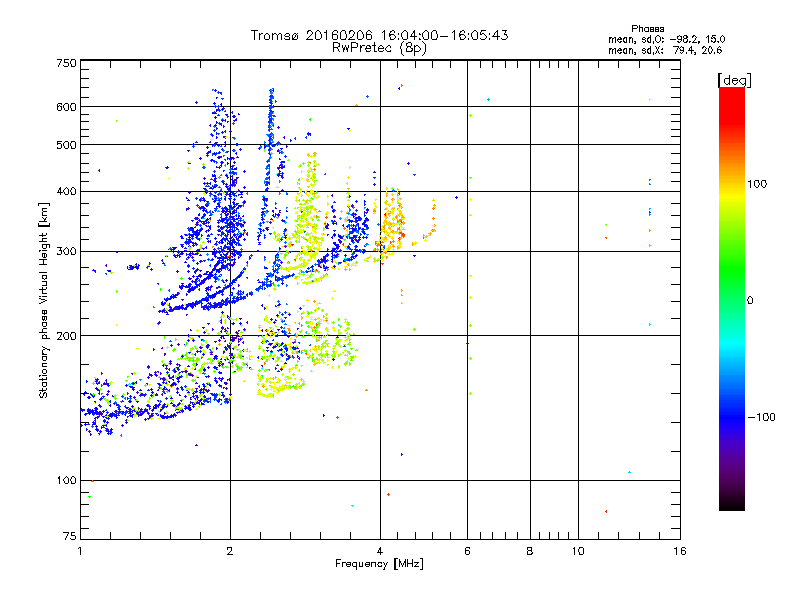Image resolution: width=800 pixels, height=600 pixels.
Task: Click the '6' x-axis tick label
Action: pyautogui.click(x=467, y=551)
